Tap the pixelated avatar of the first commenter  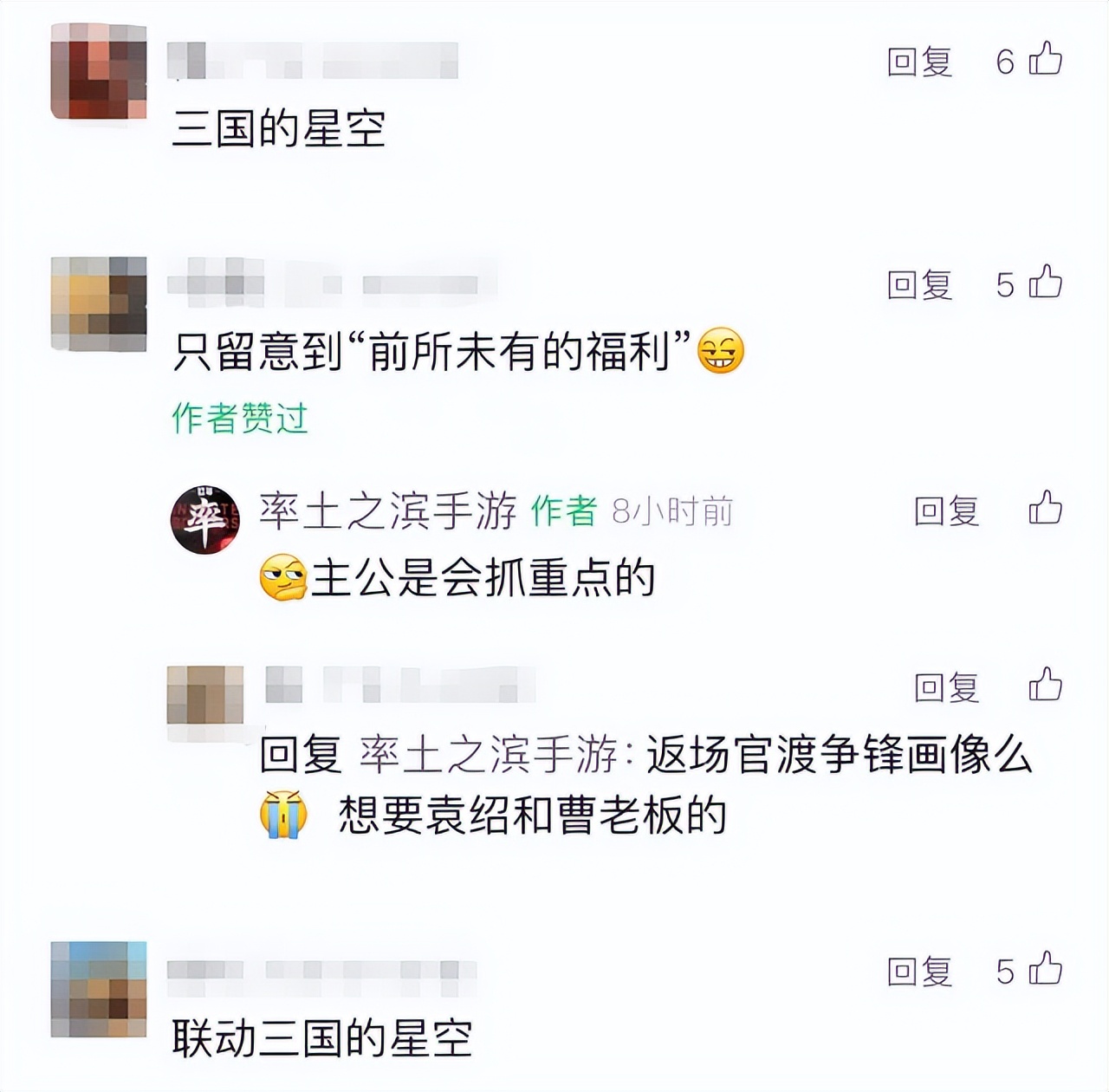[x=98, y=71]
